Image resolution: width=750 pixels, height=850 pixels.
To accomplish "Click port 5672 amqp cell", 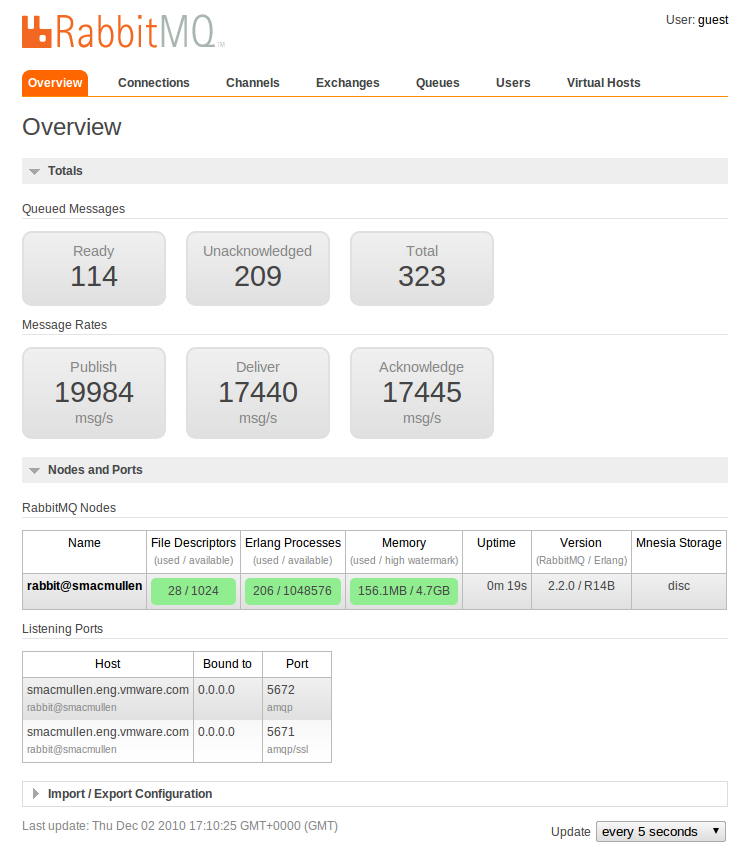I will pos(297,698).
